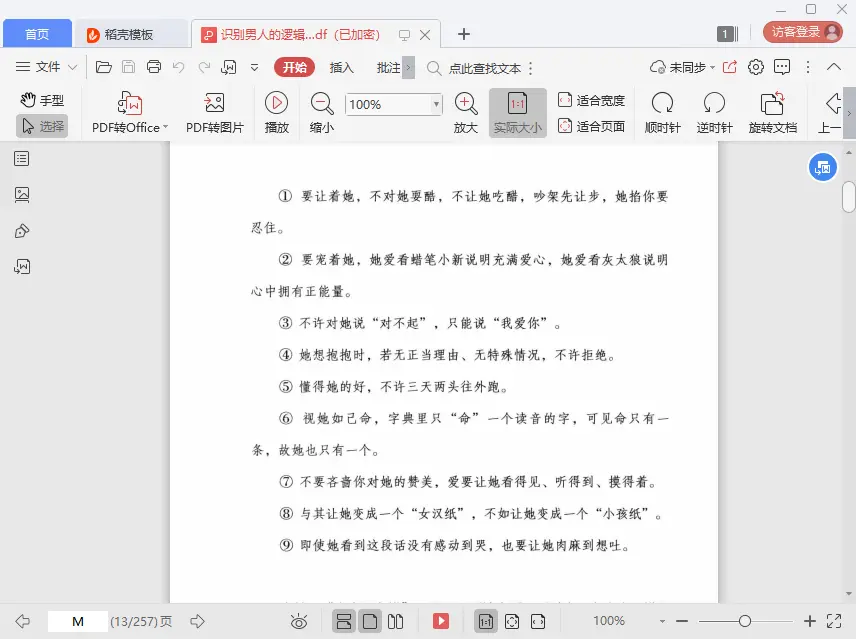Toggle the 实际大小 actual size button
The width and height of the screenshot is (856, 639).
tap(518, 113)
